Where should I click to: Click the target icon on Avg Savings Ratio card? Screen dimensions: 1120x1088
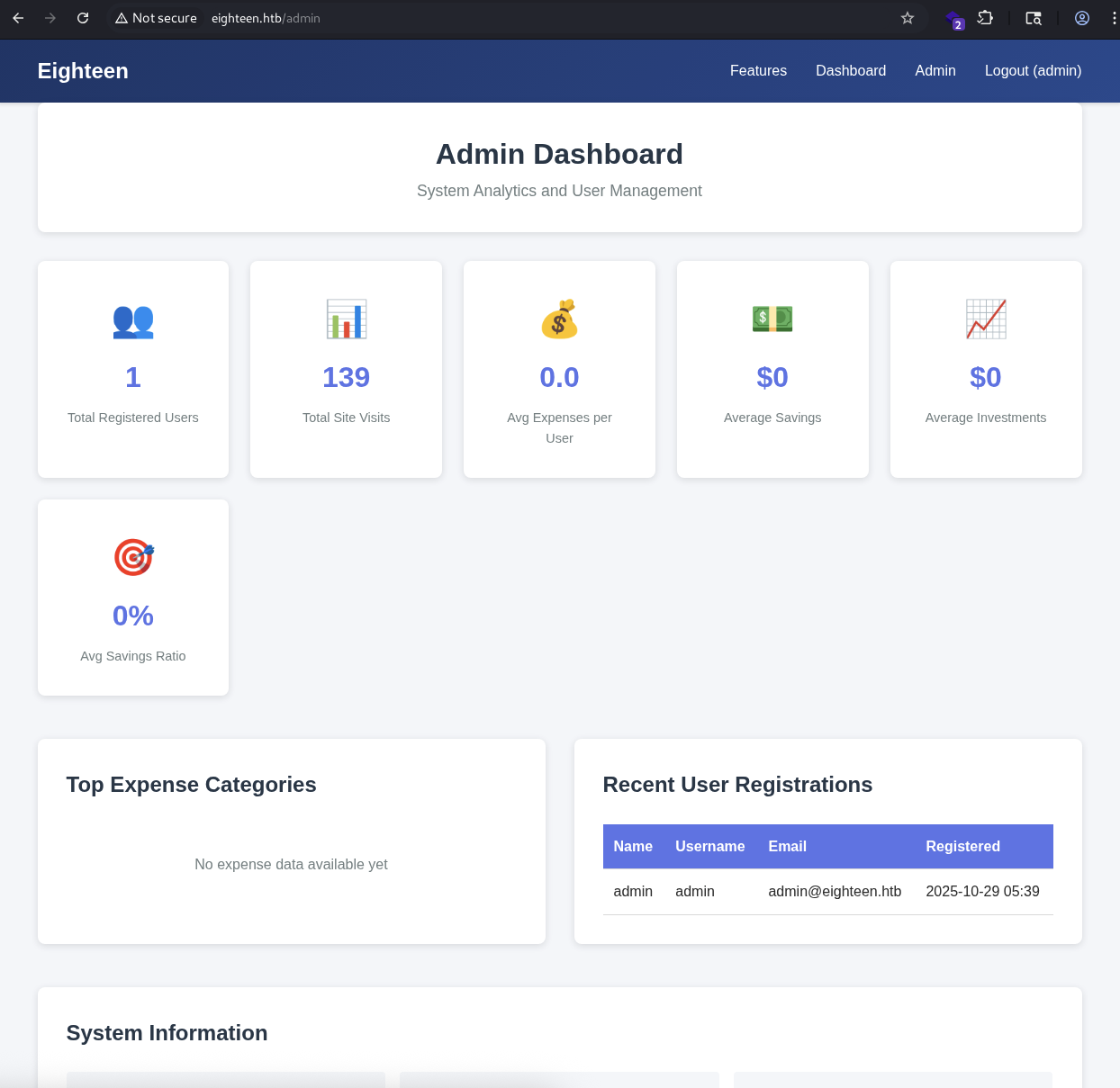coord(132,557)
